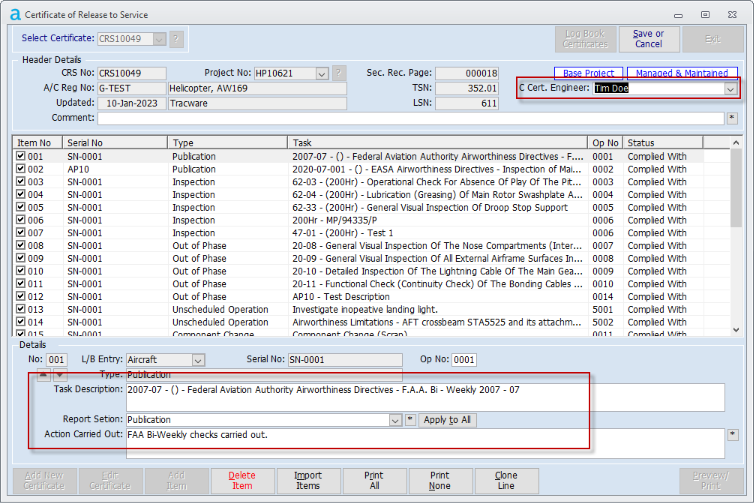Click the Task Description text box
The height and width of the screenshot is (503, 754).
(x=425, y=397)
